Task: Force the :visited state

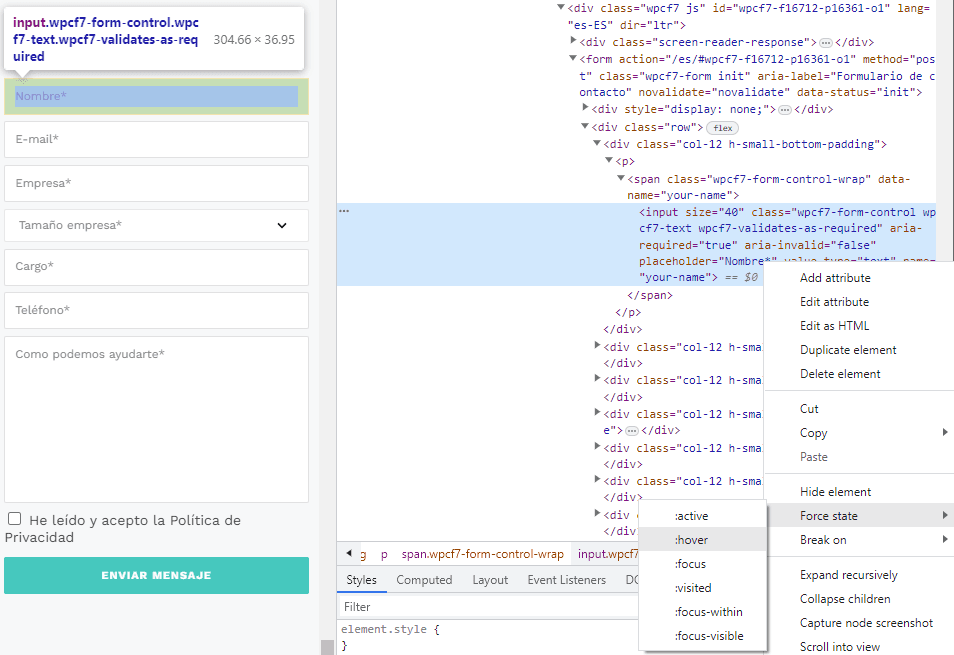Action: 703,588
